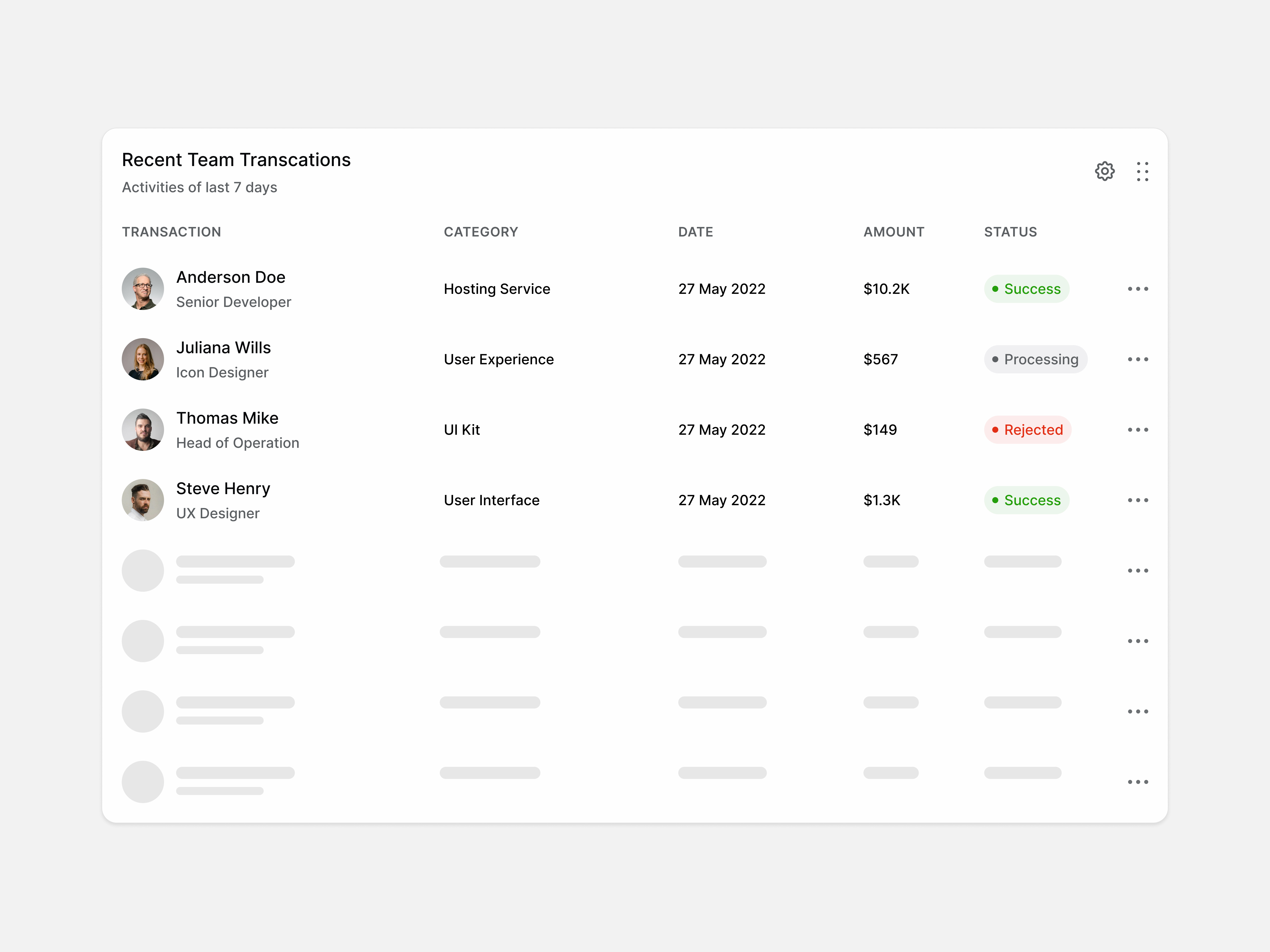
Task: Sort by the AMOUNT column header
Action: tap(893, 231)
